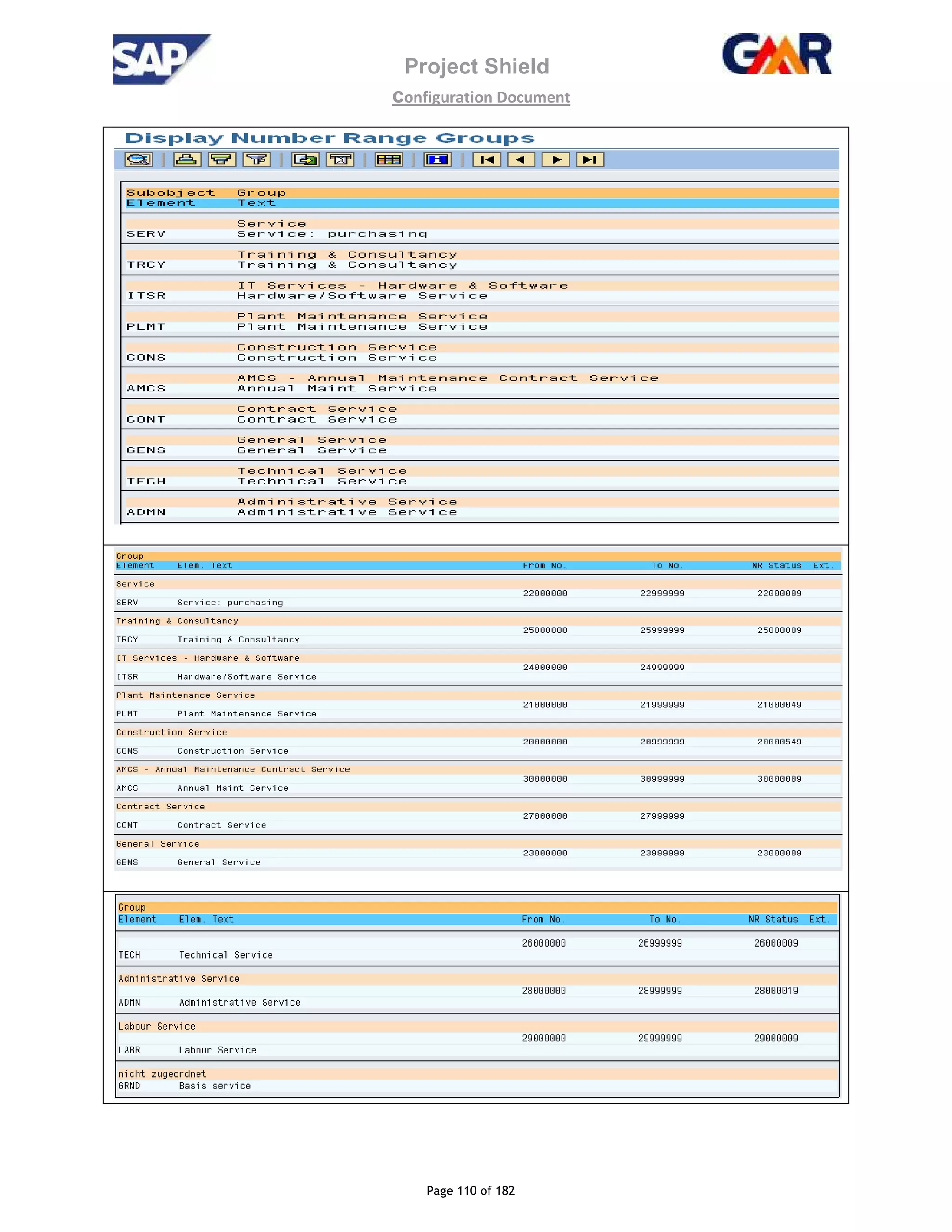
Task: Select the ADMN element in the top list
Action: tap(146, 512)
